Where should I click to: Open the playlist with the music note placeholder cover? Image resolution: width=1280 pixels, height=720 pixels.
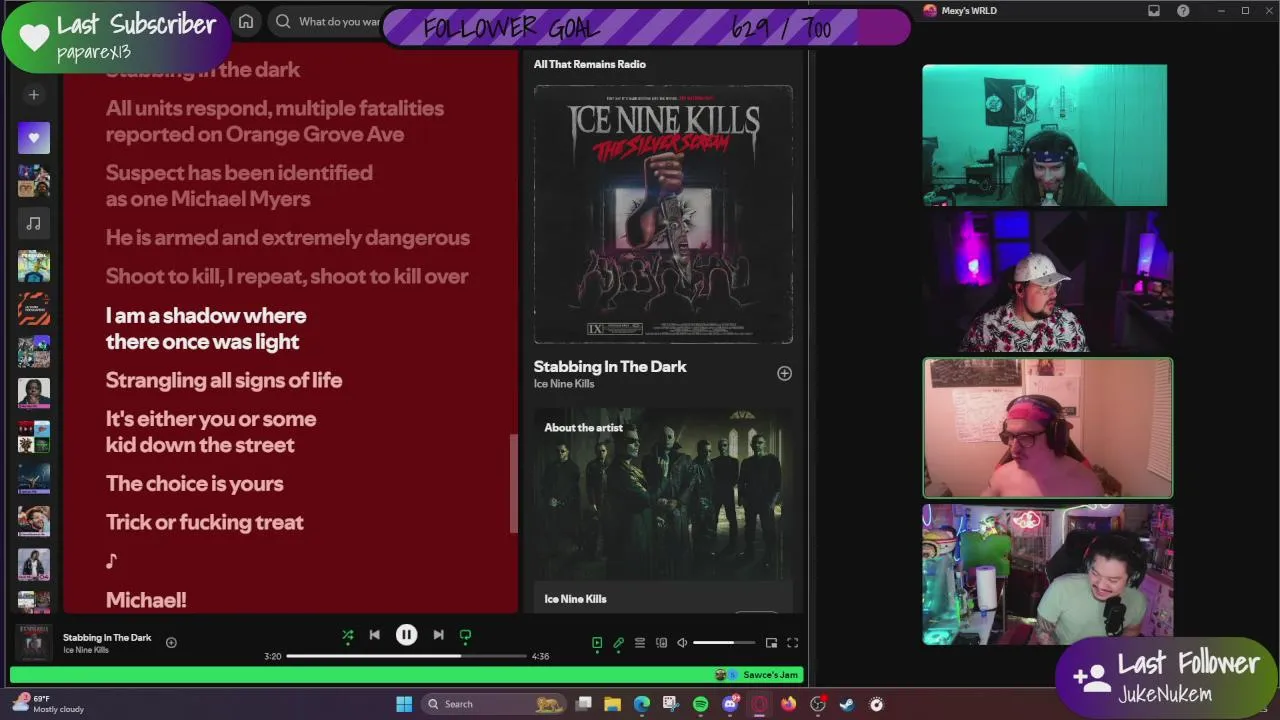[x=34, y=223]
